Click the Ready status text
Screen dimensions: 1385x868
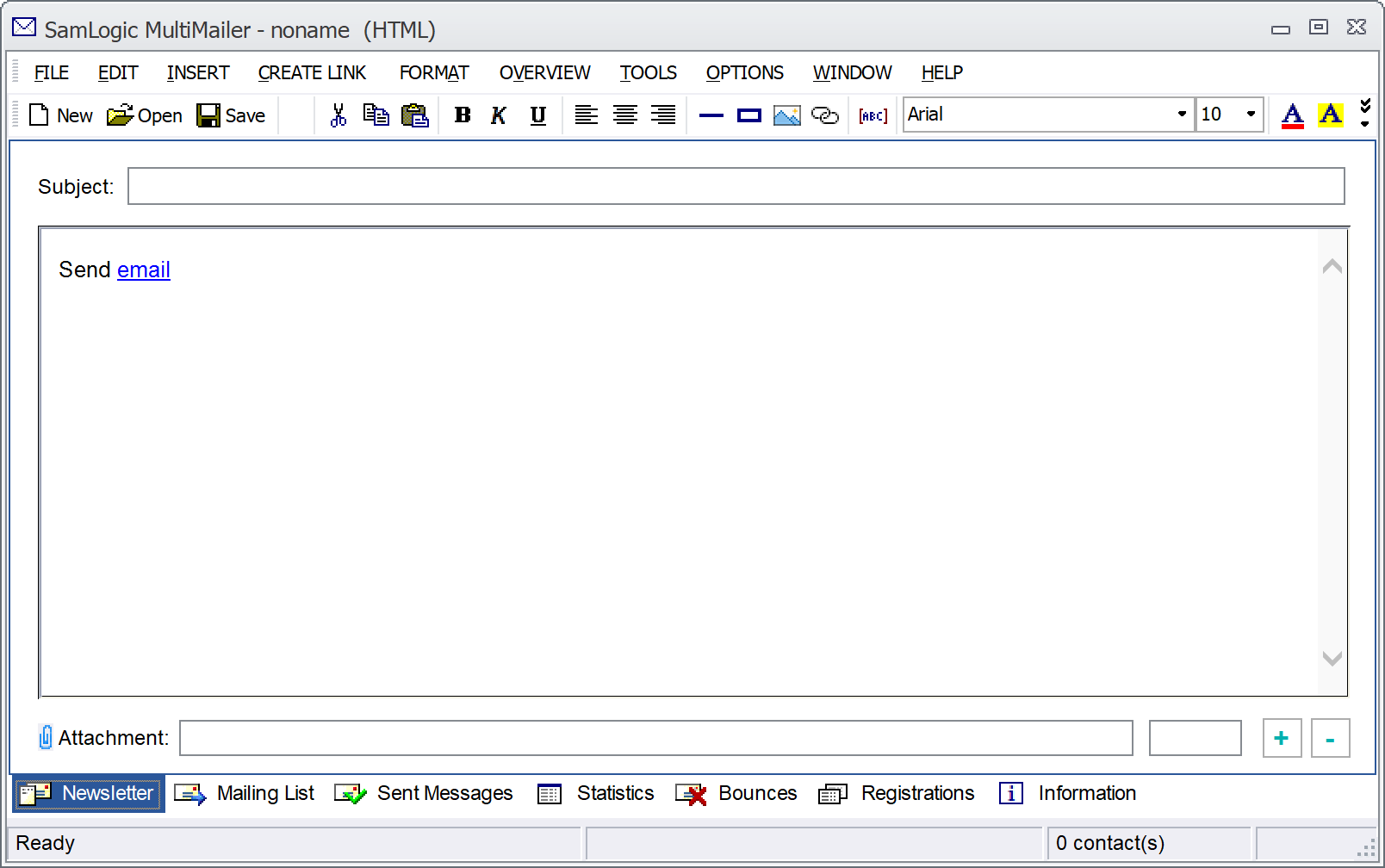tap(46, 843)
